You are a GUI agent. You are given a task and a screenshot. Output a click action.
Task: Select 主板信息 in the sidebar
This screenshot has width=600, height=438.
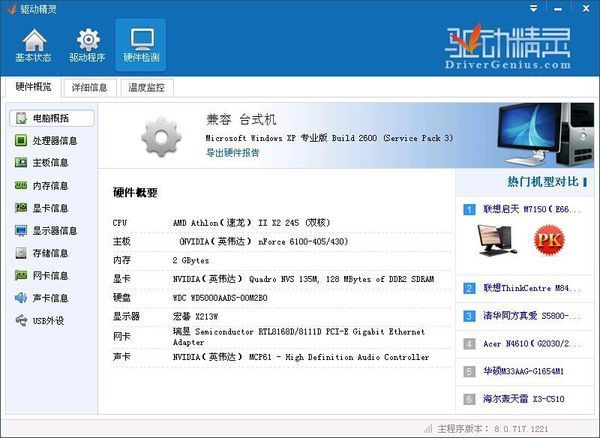click(50, 163)
